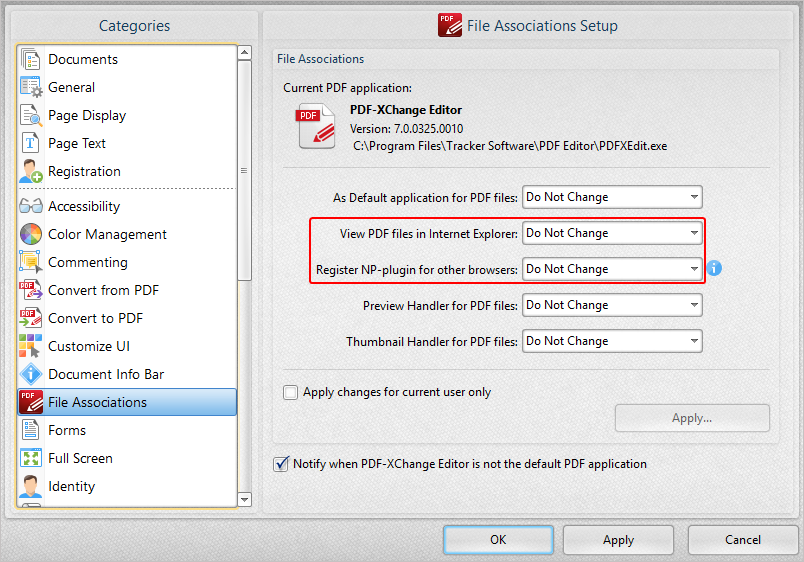Click the Convert from PDF icon
The height and width of the screenshot is (562, 804).
click(x=31, y=290)
